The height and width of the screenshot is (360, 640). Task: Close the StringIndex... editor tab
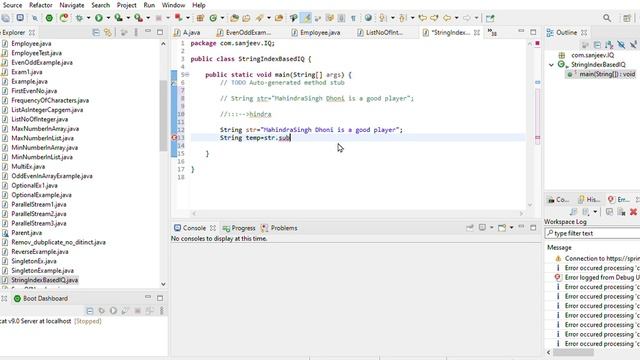tap(477, 32)
